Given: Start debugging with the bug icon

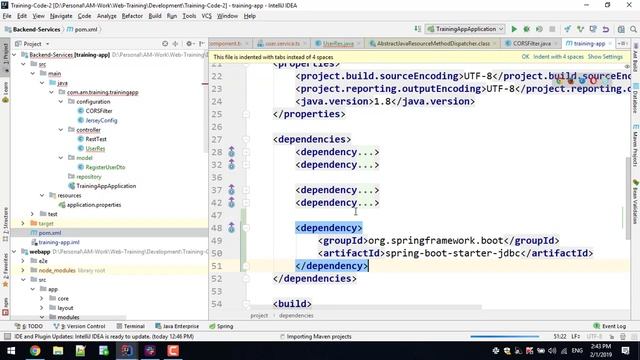Looking at the screenshot, I should [x=527, y=29].
